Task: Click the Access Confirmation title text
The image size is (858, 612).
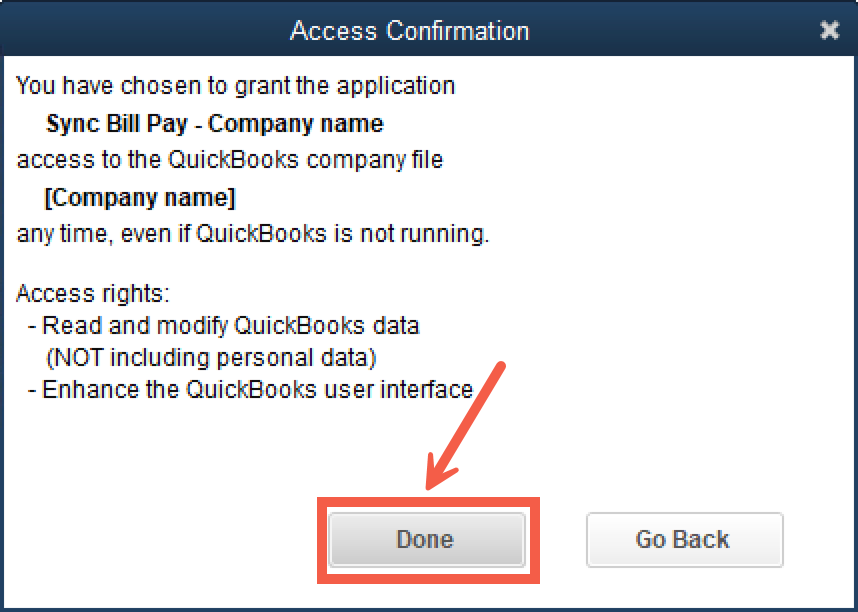Action: click(409, 31)
